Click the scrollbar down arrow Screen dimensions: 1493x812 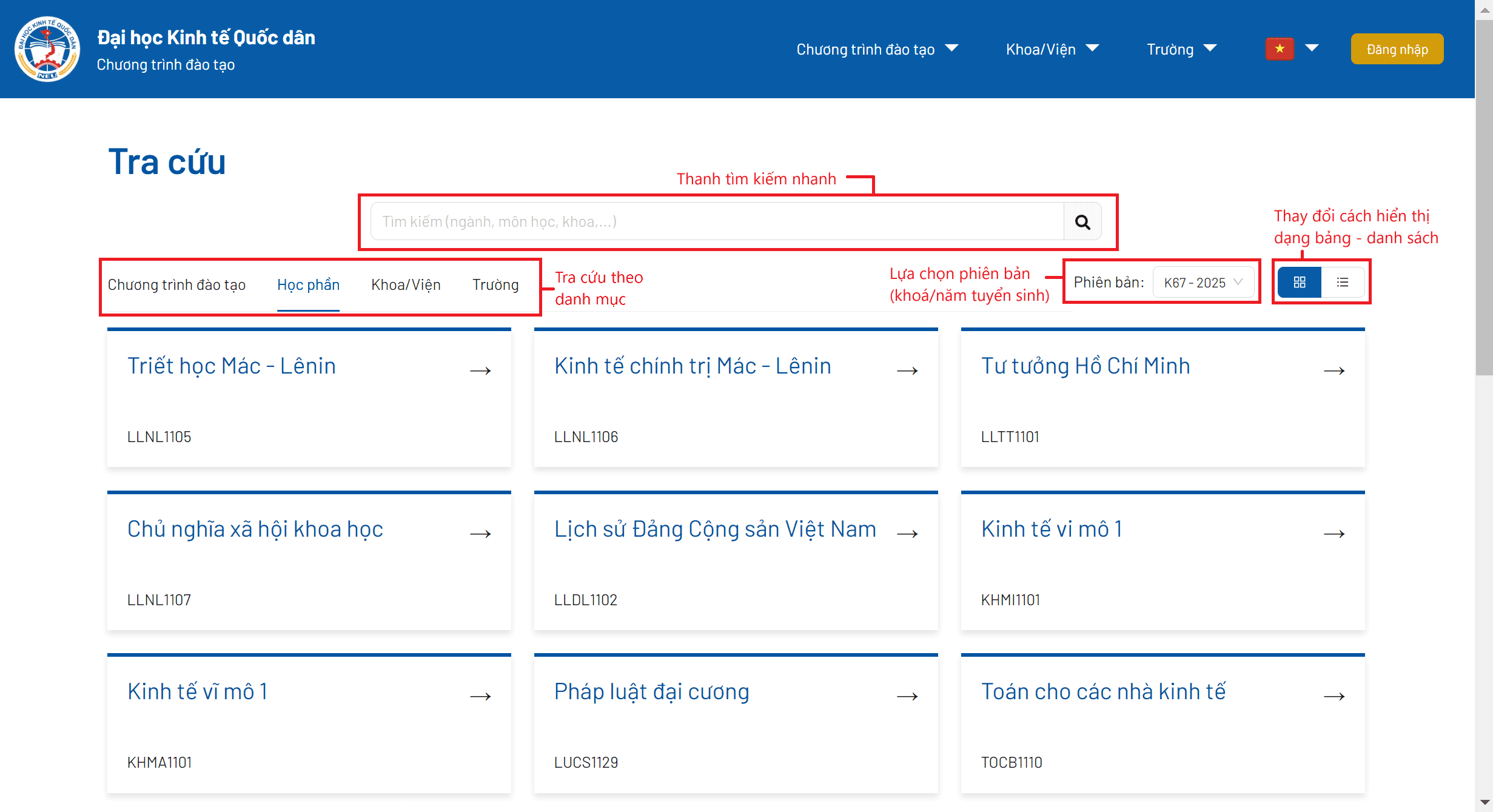[x=1484, y=803]
